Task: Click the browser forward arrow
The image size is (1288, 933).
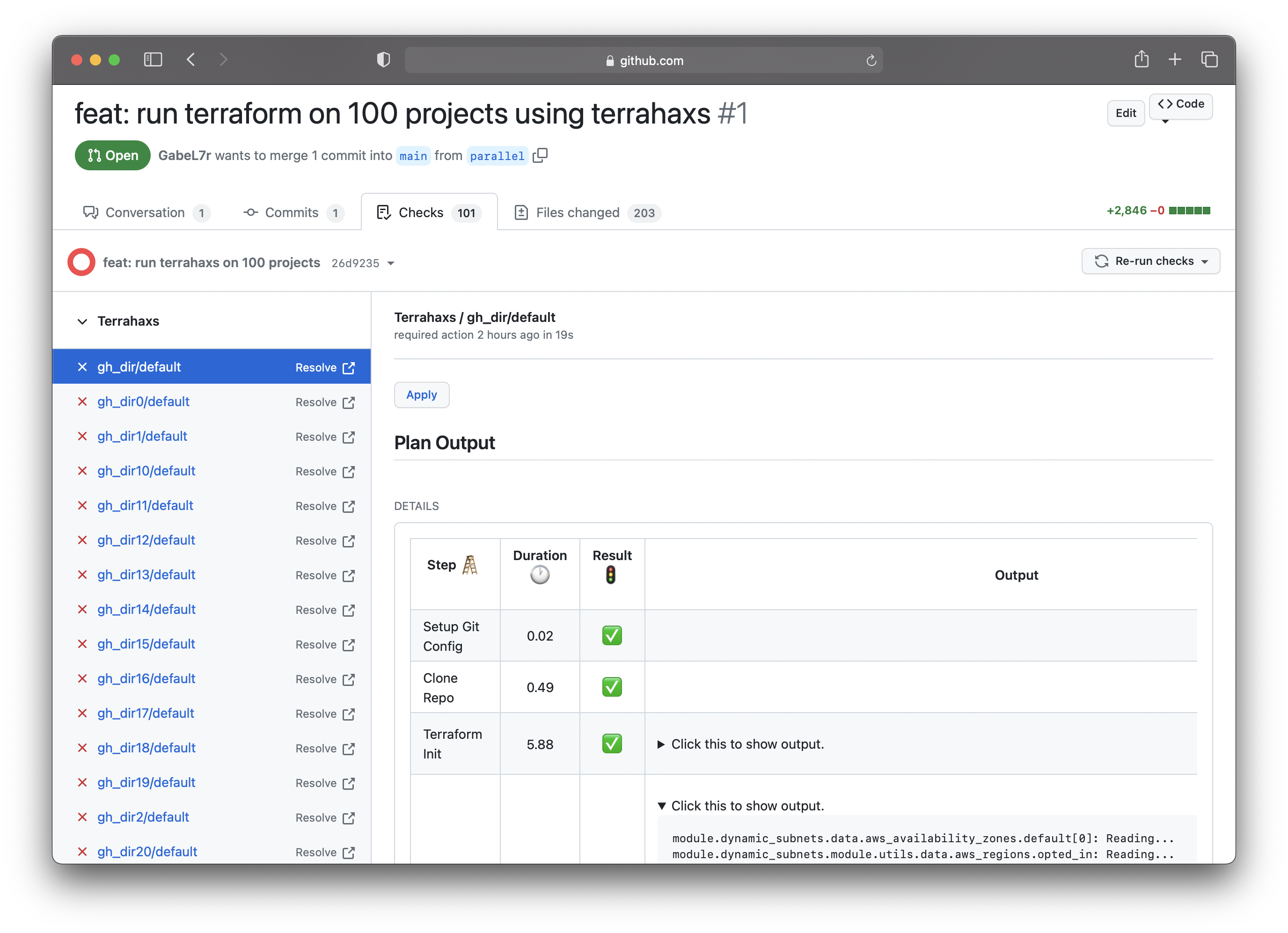Action: pyautogui.click(x=223, y=59)
